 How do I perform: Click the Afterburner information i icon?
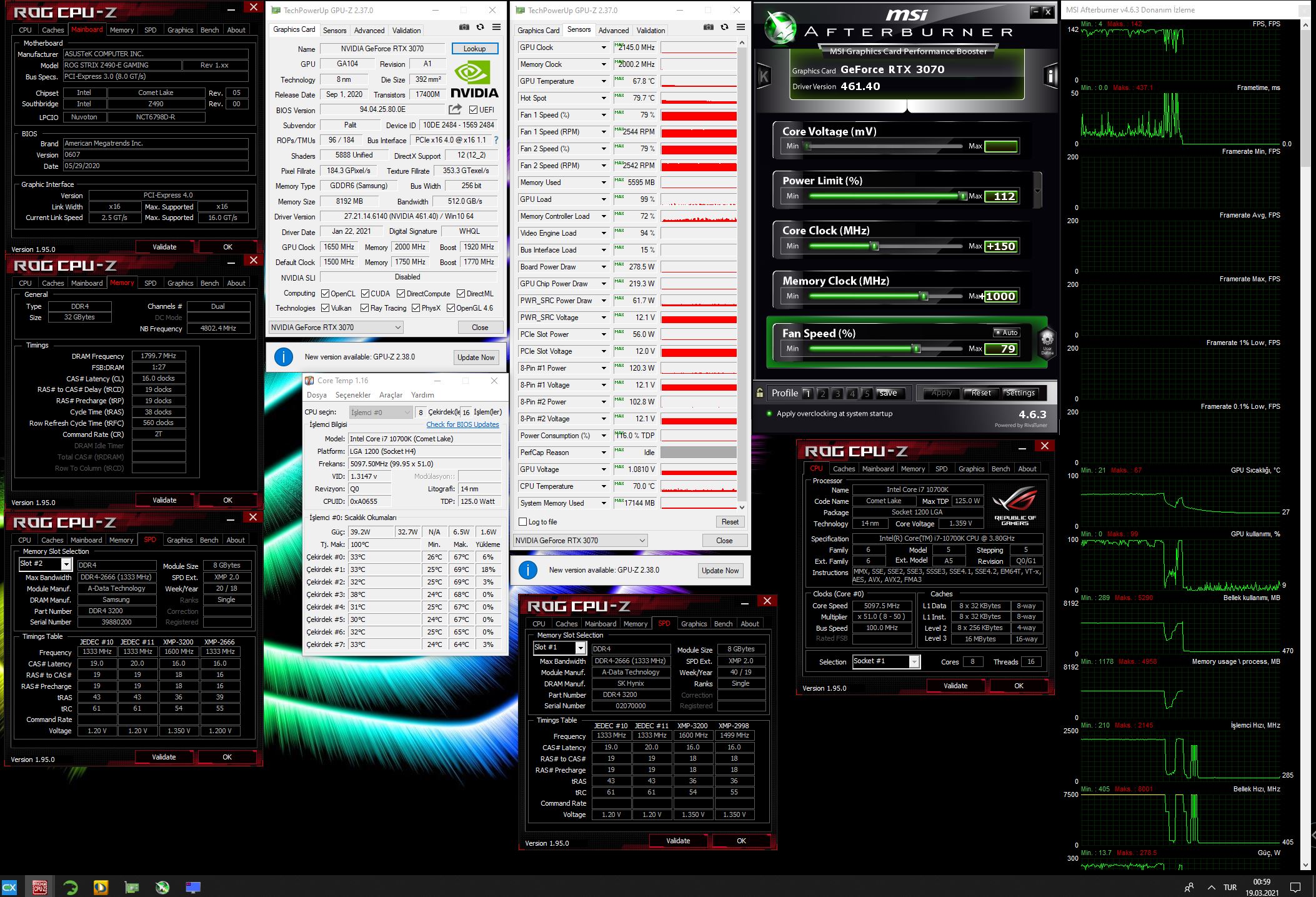coord(1050,76)
